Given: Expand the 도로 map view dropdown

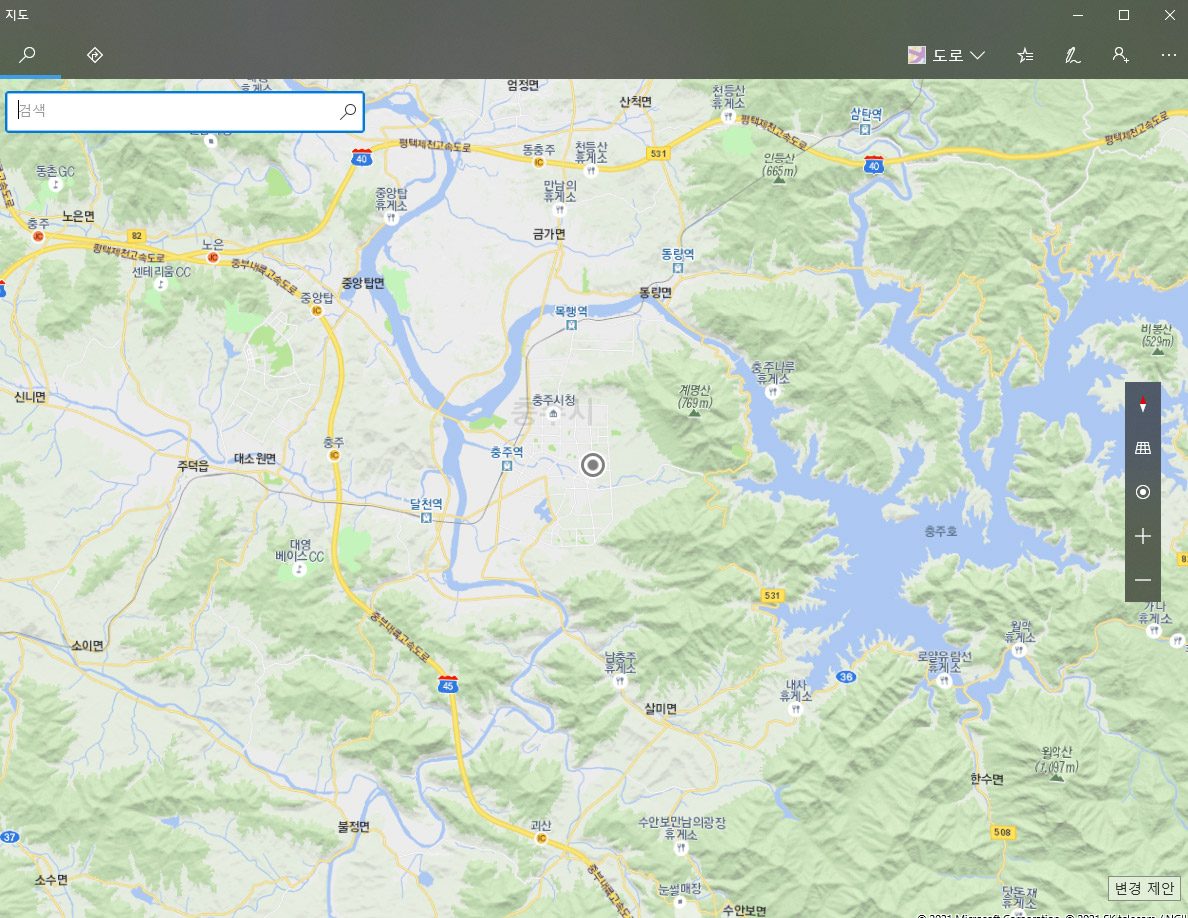Looking at the screenshot, I should (x=946, y=55).
